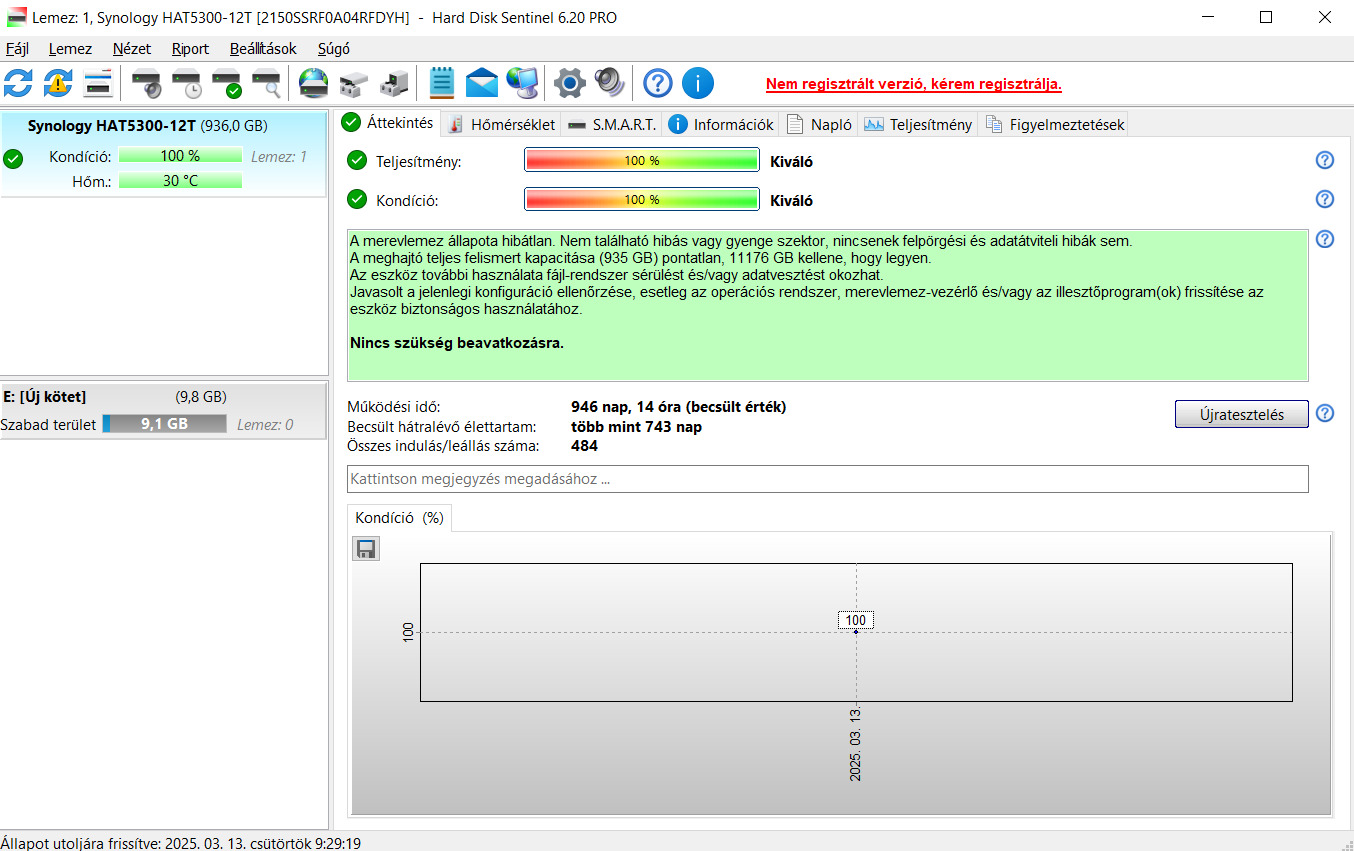The image size is (1354, 851).
Task: Click the refresh disk status toolbar icon
Action: click(18, 83)
